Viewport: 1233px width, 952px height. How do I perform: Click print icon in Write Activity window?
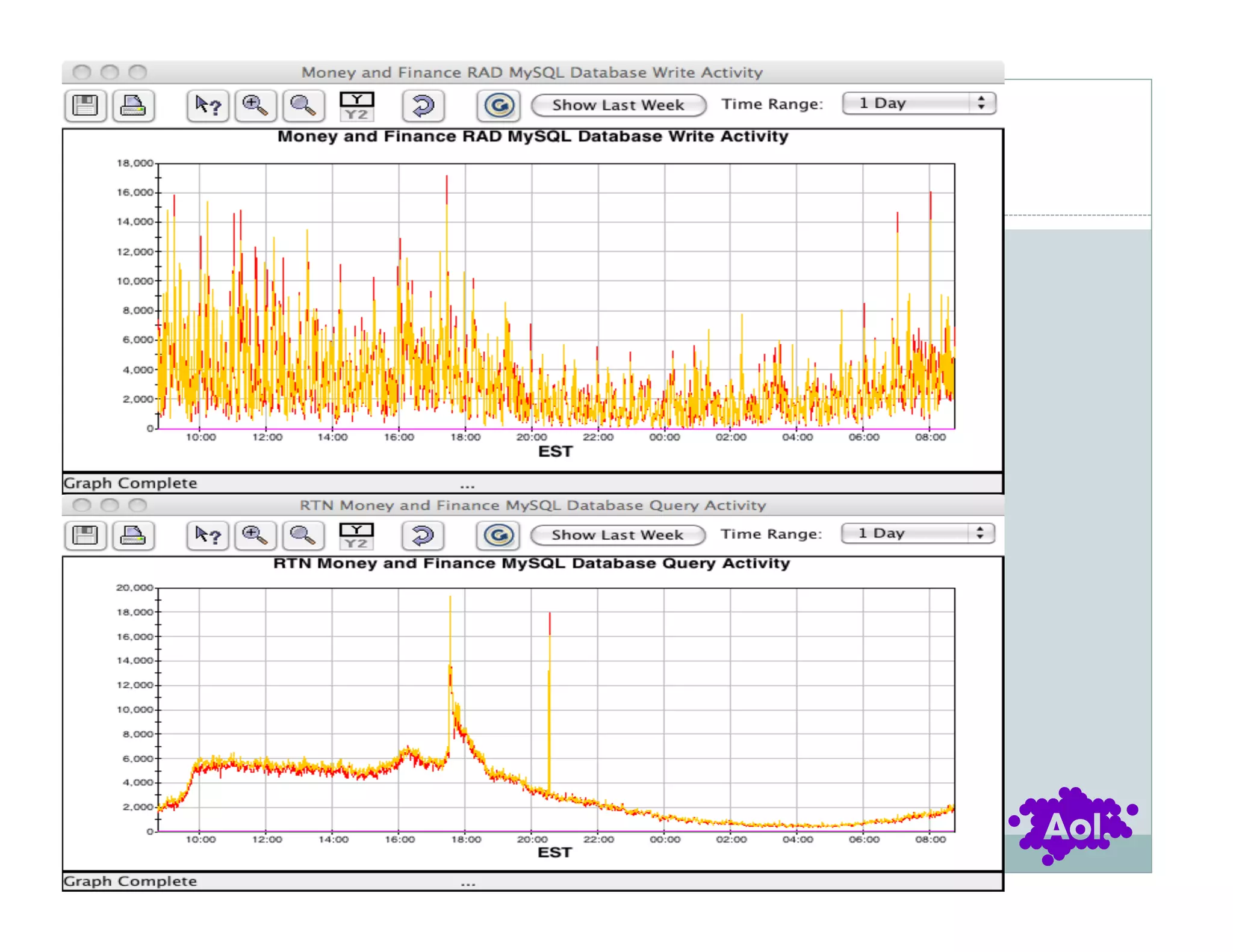tap(133, 105)
